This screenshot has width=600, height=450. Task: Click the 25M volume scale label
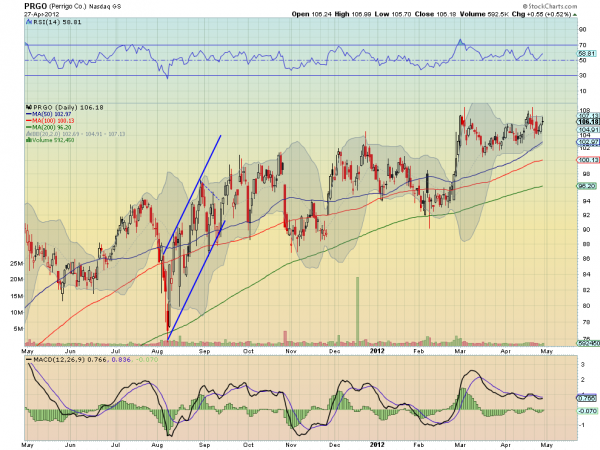click(x=16, y=264)
